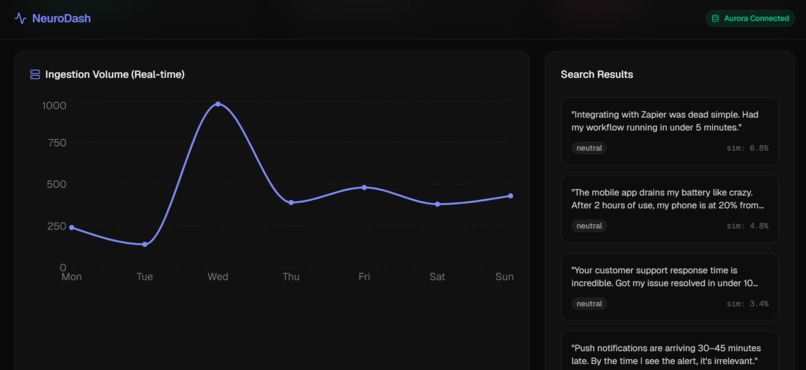Click the Wed x-axis label
Viewport: 806px width, 370px height.
tap(218, 277)
